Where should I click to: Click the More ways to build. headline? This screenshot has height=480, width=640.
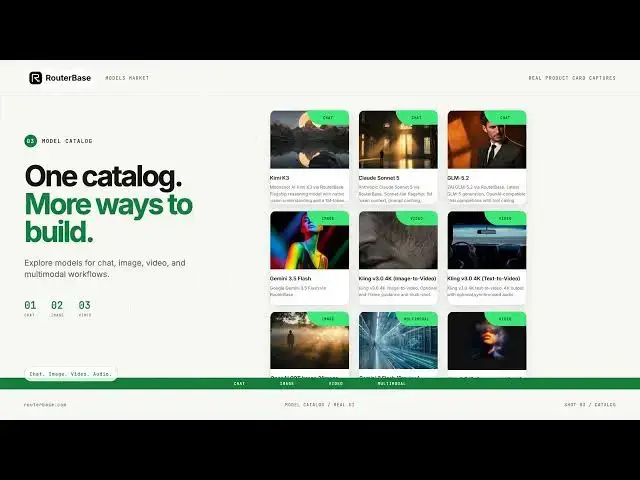[109, 218]
